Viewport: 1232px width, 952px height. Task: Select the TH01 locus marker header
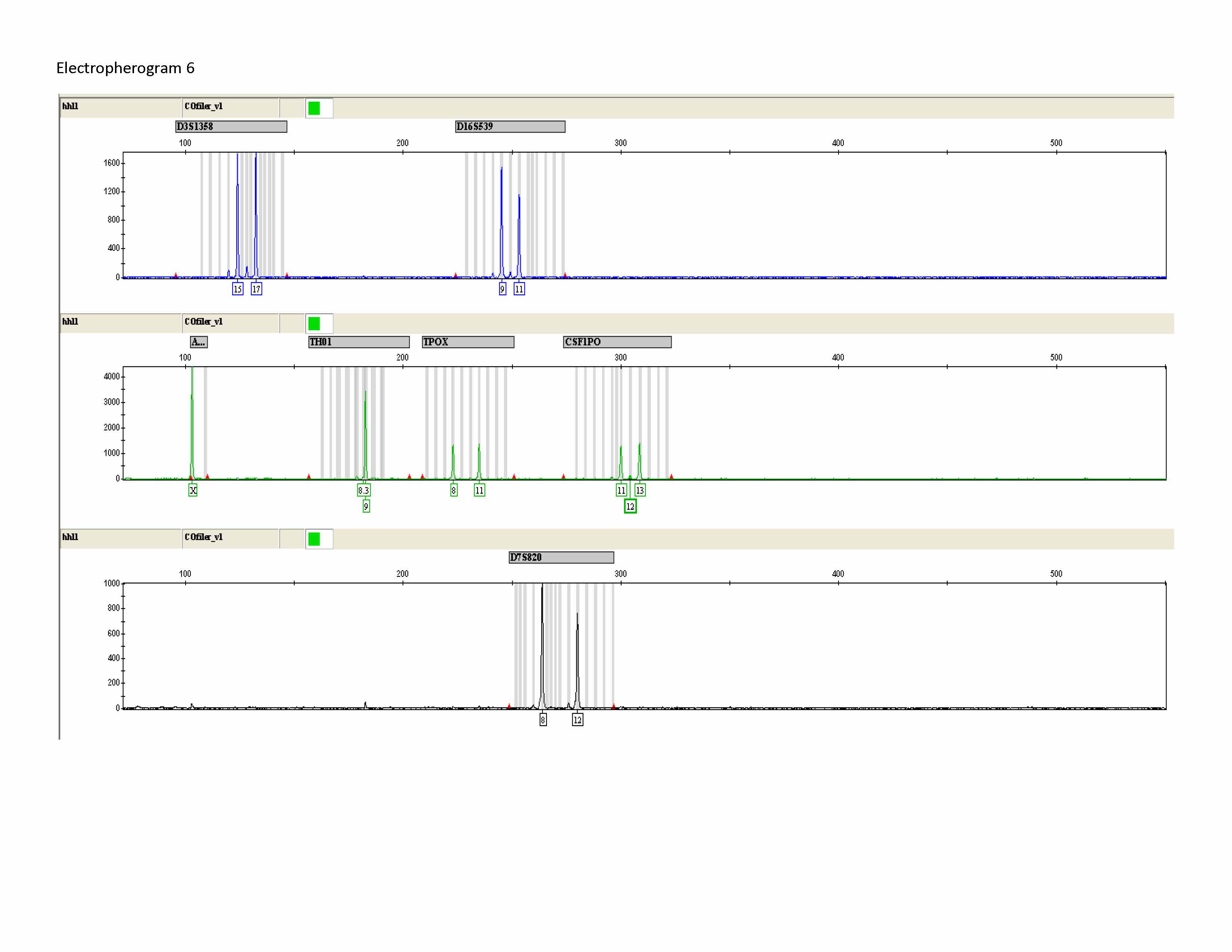coord(359,342)
